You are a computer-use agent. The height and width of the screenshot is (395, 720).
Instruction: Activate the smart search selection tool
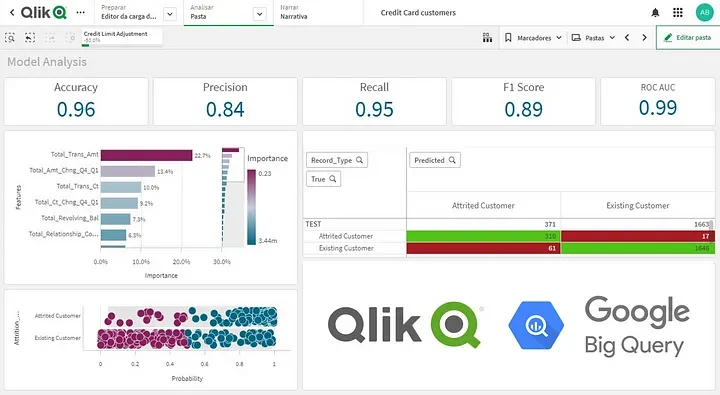[10, 38]
